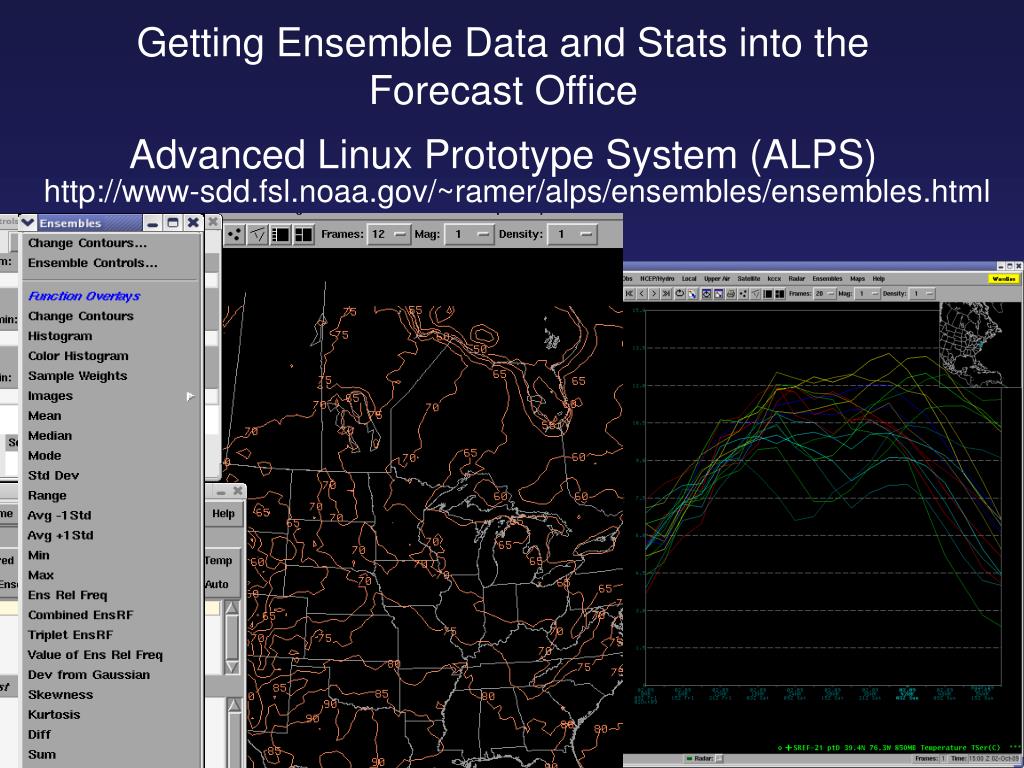Select Sum from the Ensembles menu
This screenshot has width=1024, height=768.
click(42, 755)
